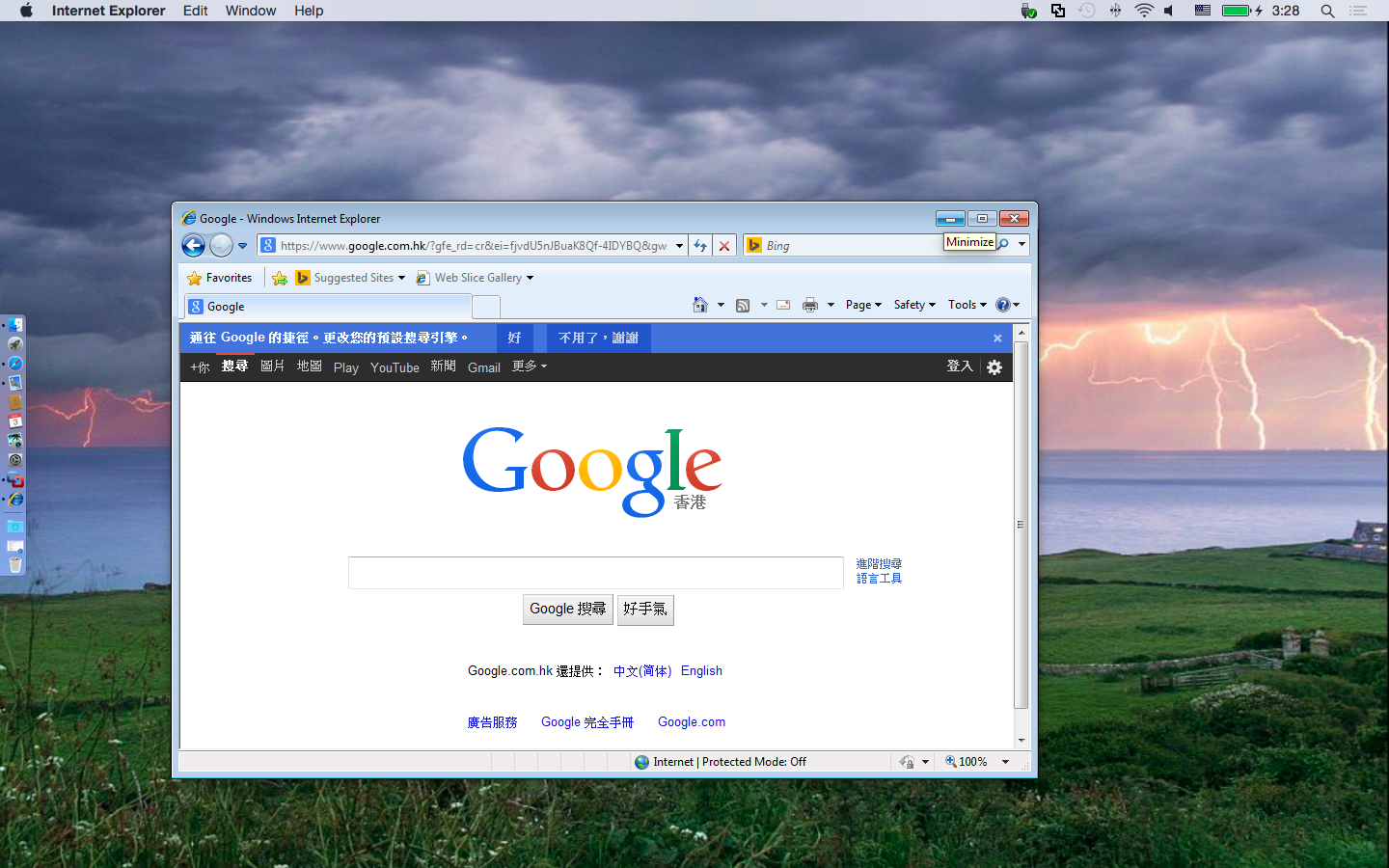
Task: Click YouTube in Google top bar
Action: (395, 367)
